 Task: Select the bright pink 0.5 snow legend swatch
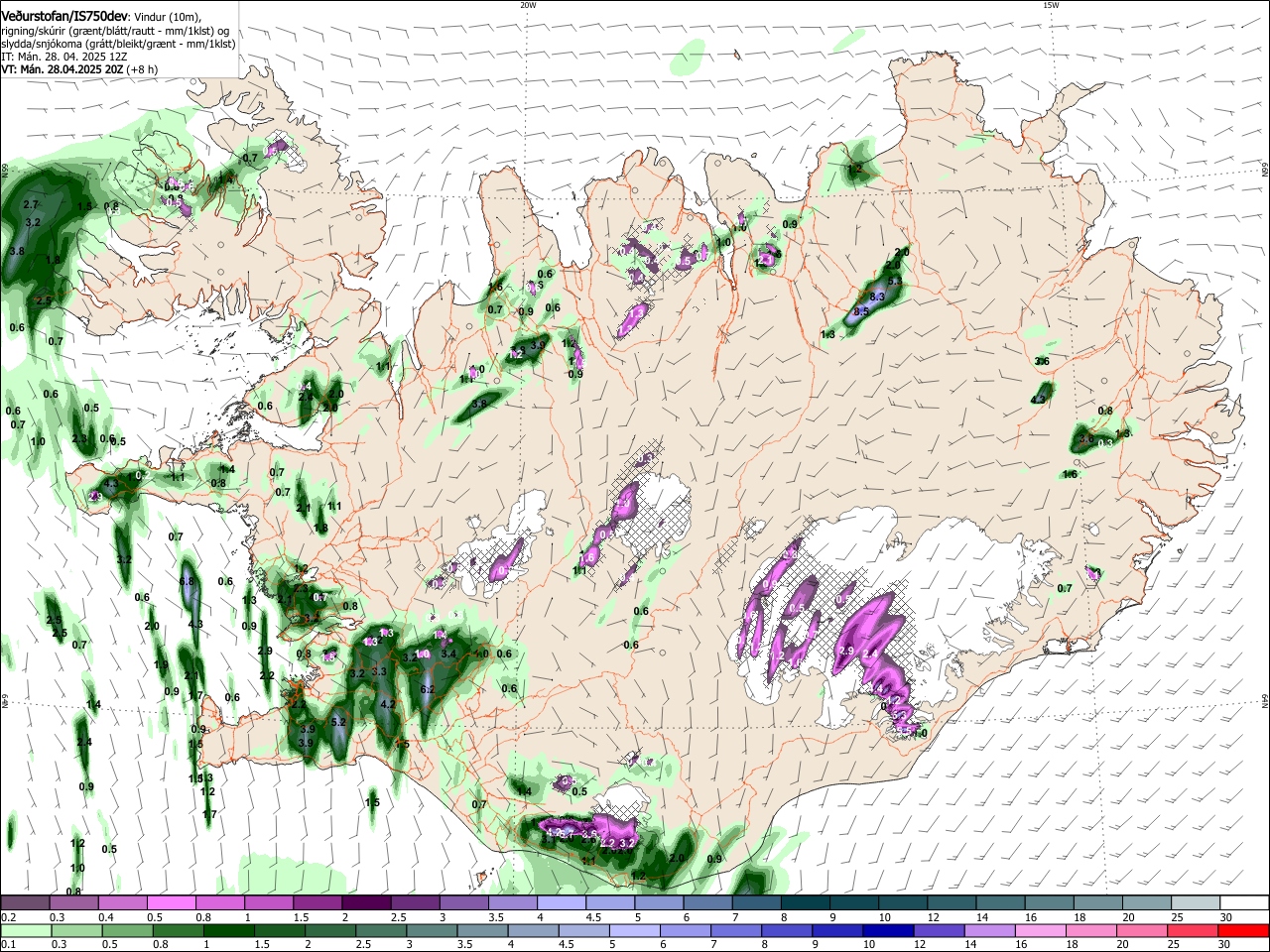[171, 902]
